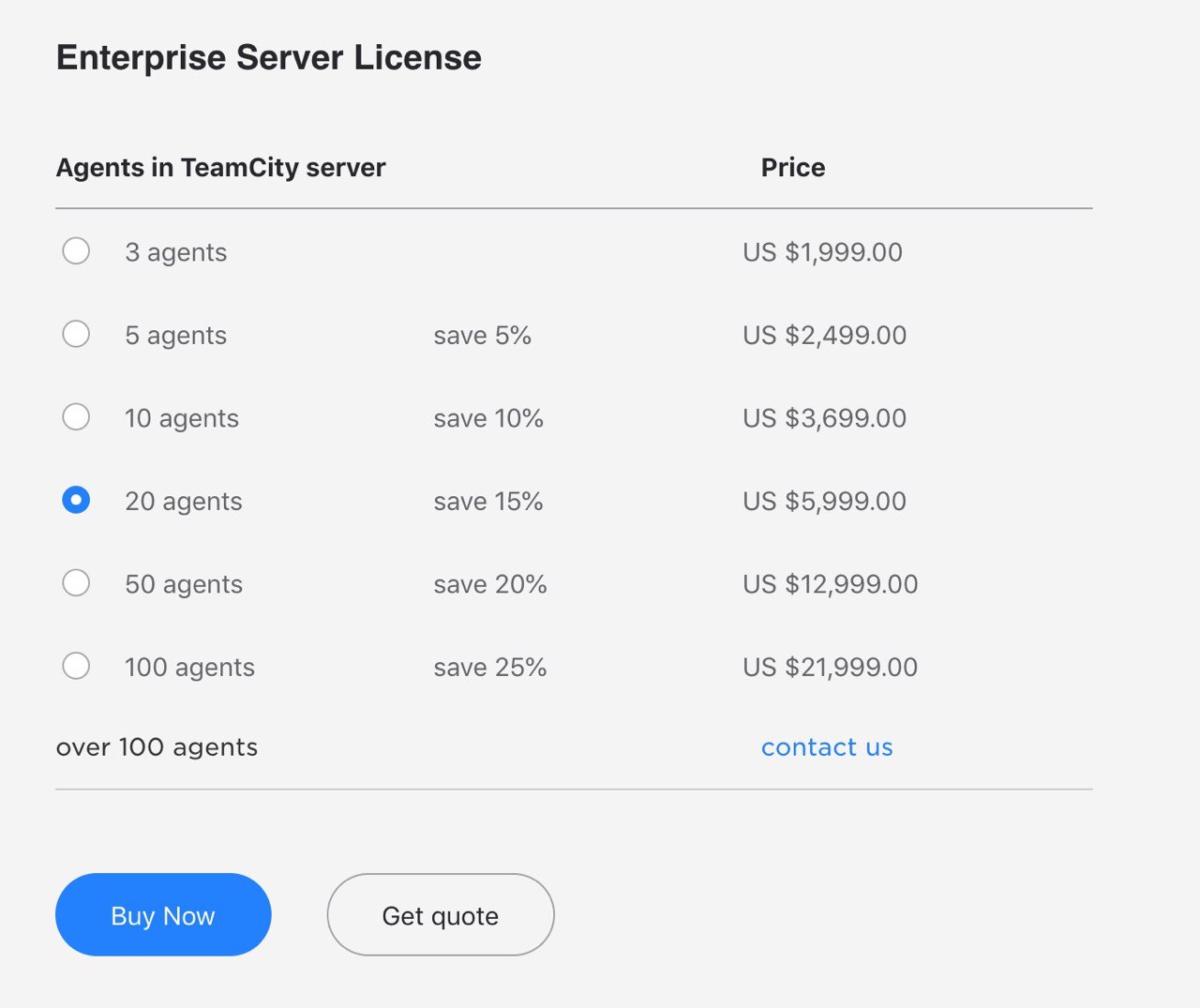Click the save 5% text
The height and width of the screenshot is (1008, 1200).
coord(483,336)
